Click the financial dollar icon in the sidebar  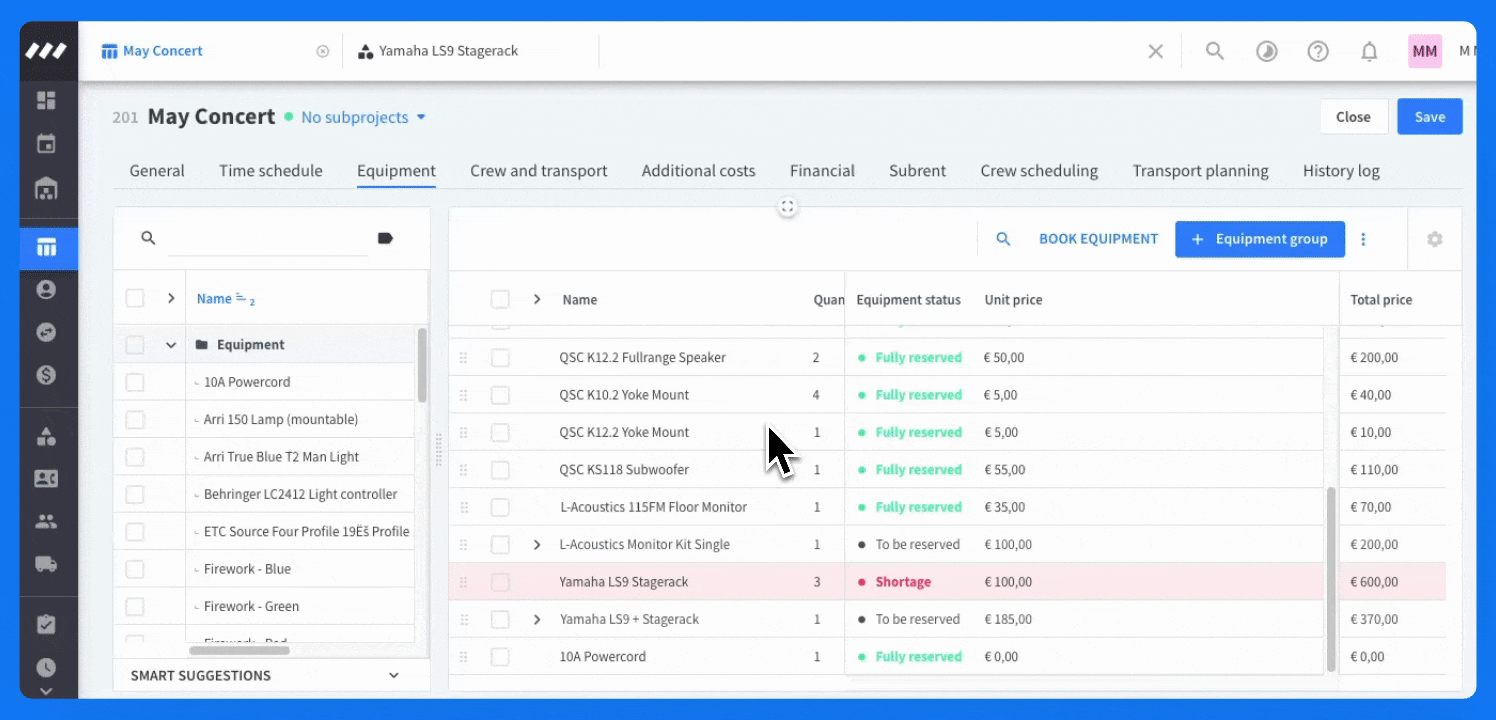tap(47, 377)
